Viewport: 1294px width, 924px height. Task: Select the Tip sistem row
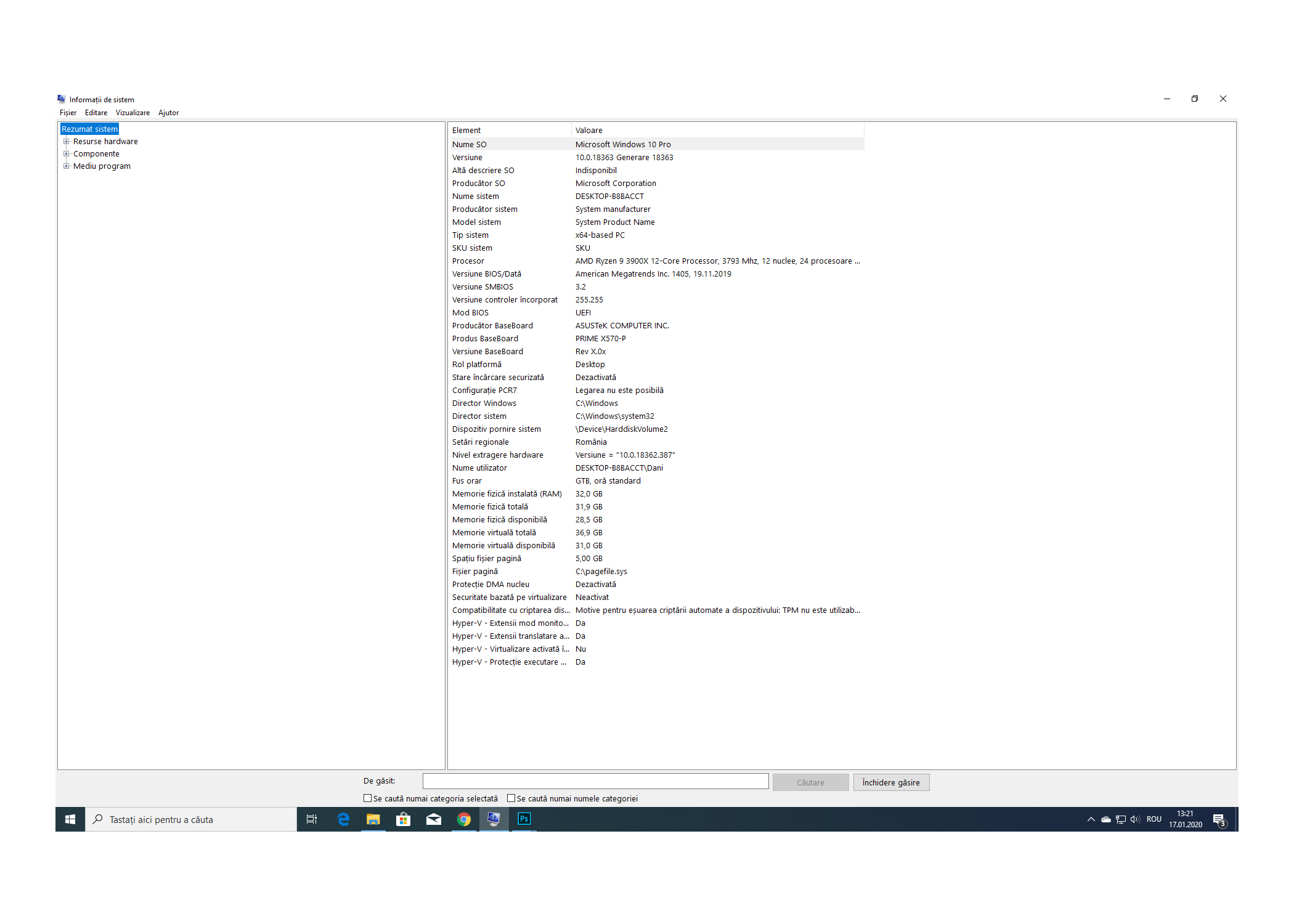pyautogui.click(x=656, y=235)
